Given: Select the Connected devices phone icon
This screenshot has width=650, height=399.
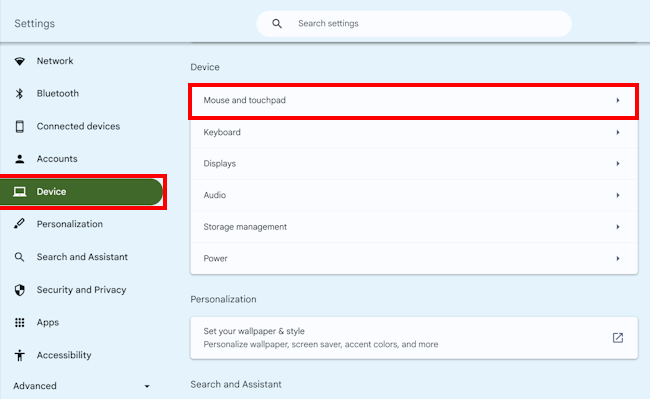Looking at the screenshot, I should [19, 126].
